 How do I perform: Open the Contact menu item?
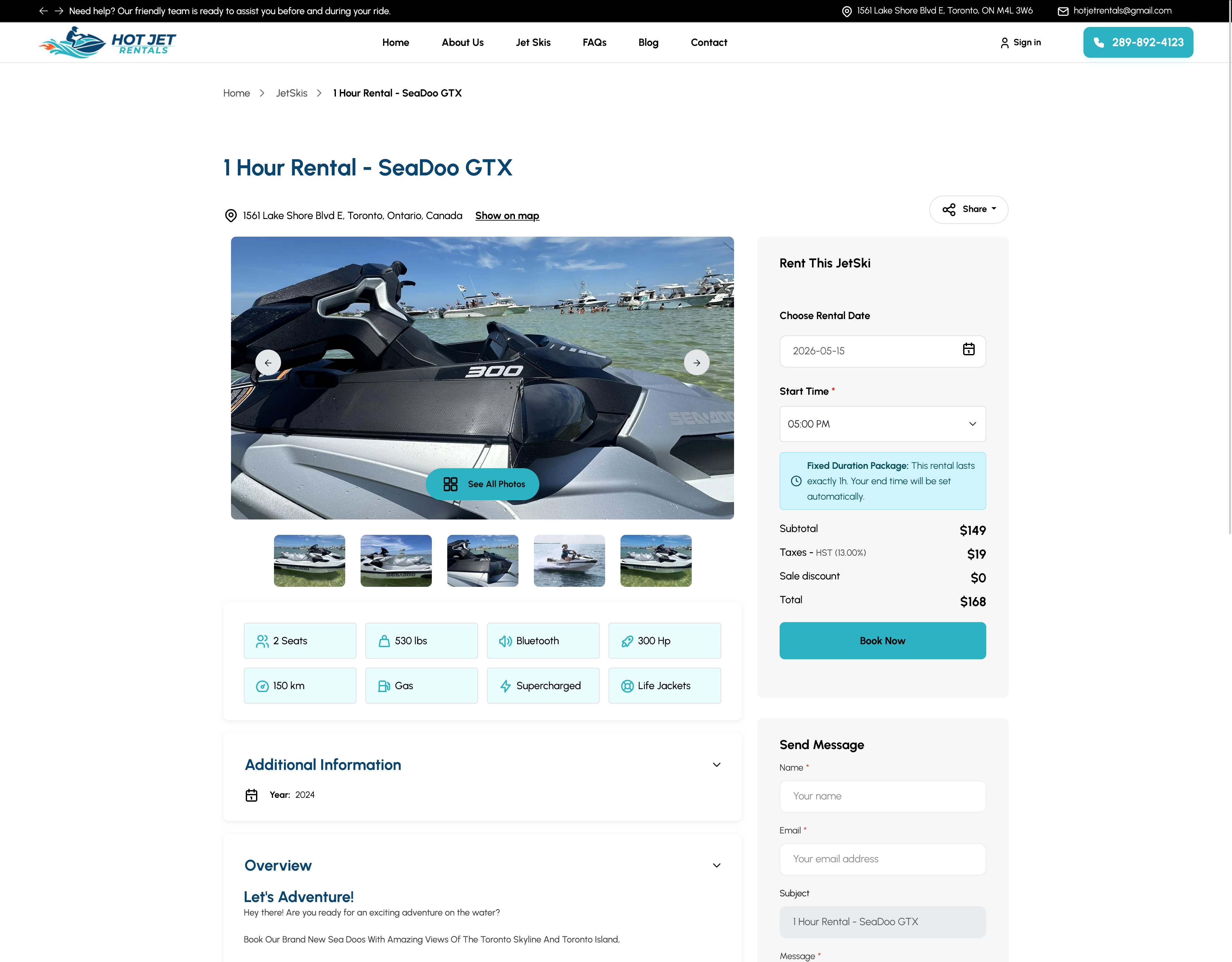[708, 42]
